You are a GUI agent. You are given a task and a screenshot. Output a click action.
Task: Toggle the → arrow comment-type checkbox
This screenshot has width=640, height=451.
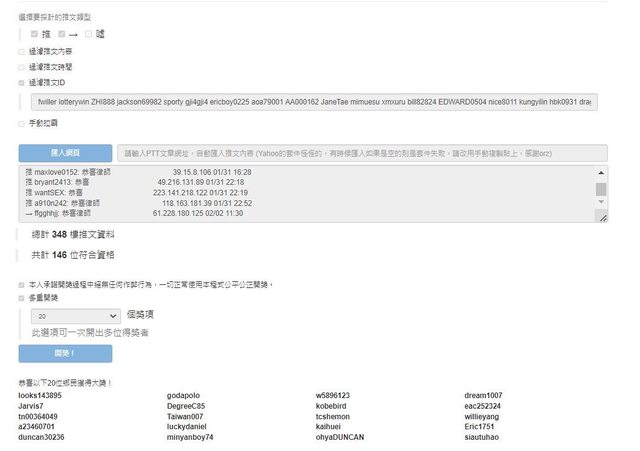[x=61, y=34]
